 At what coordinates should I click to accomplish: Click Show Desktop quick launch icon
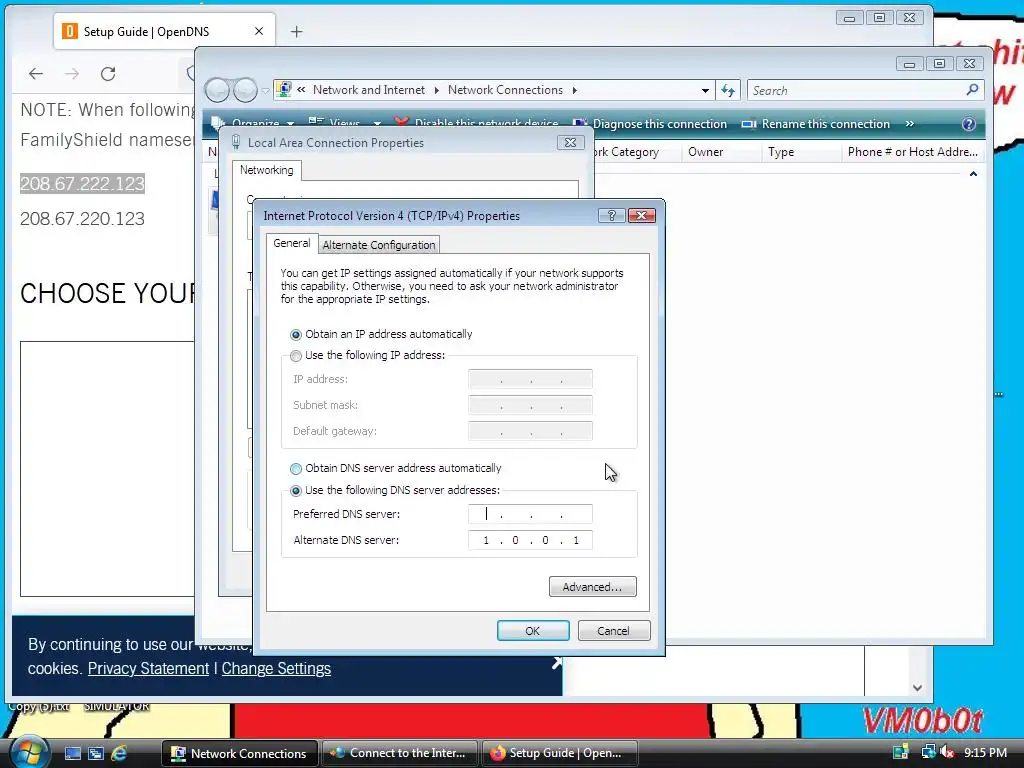pos(72,753)
